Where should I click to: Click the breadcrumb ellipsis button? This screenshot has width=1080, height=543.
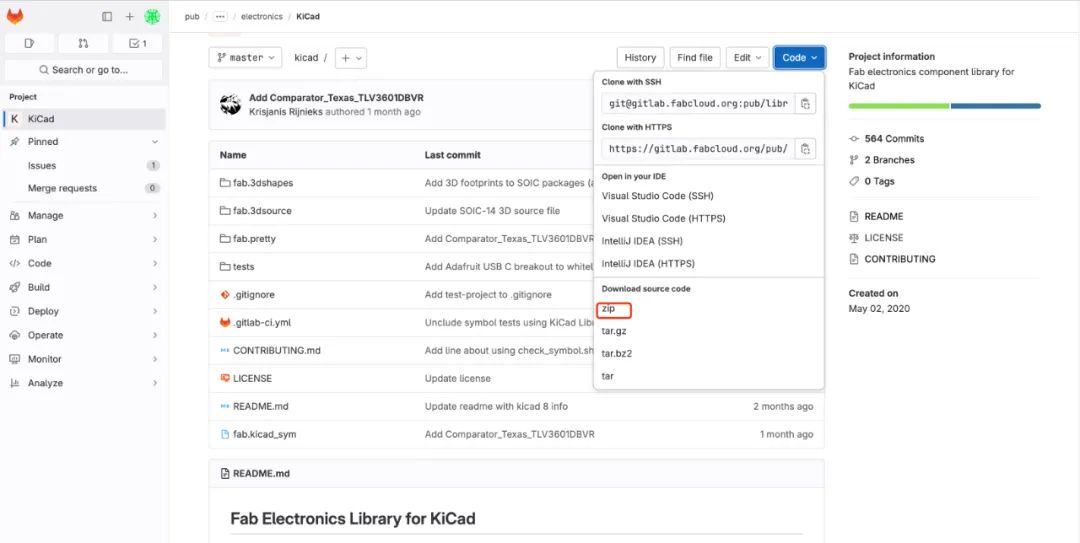(x=220, y=17)
